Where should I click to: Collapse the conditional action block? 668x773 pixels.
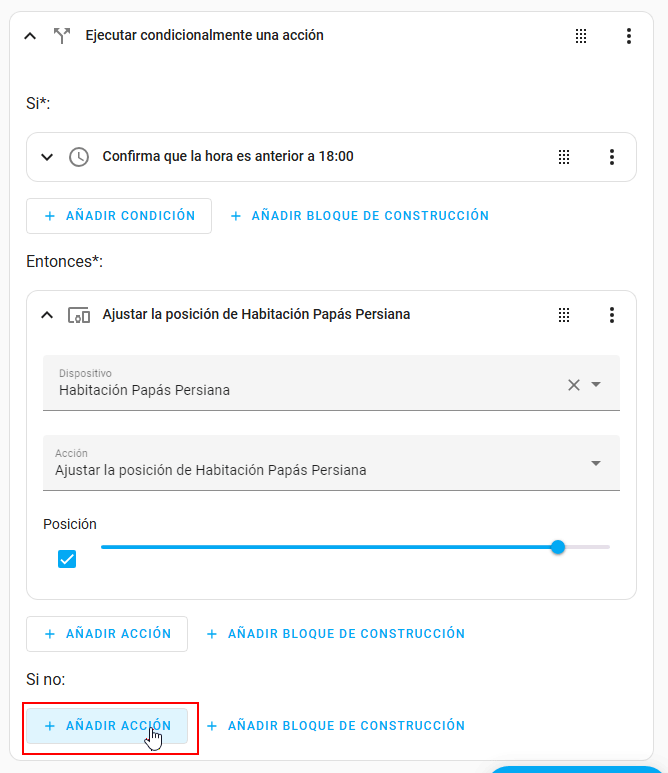point(30,36)
